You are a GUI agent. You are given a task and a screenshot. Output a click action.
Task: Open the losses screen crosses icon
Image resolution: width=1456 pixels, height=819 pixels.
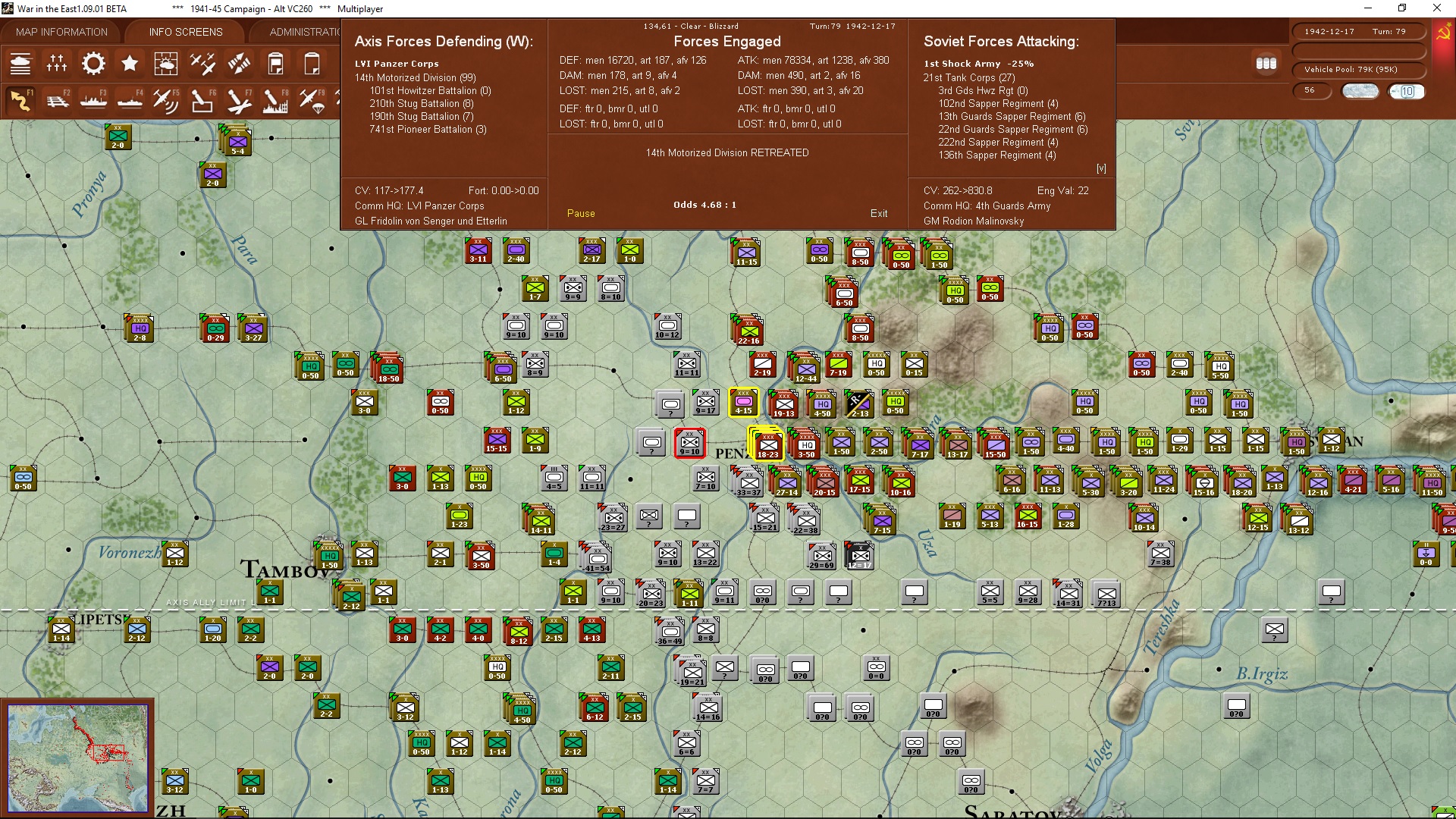click(57, 64)
